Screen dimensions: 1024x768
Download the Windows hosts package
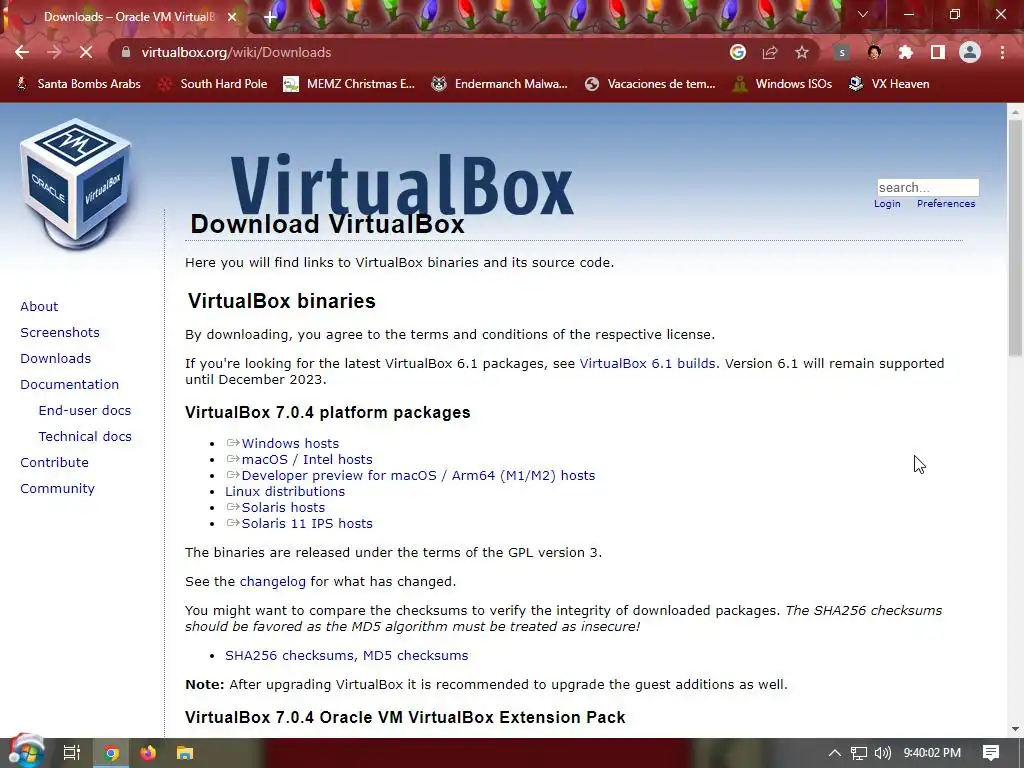tap(283, 443)
